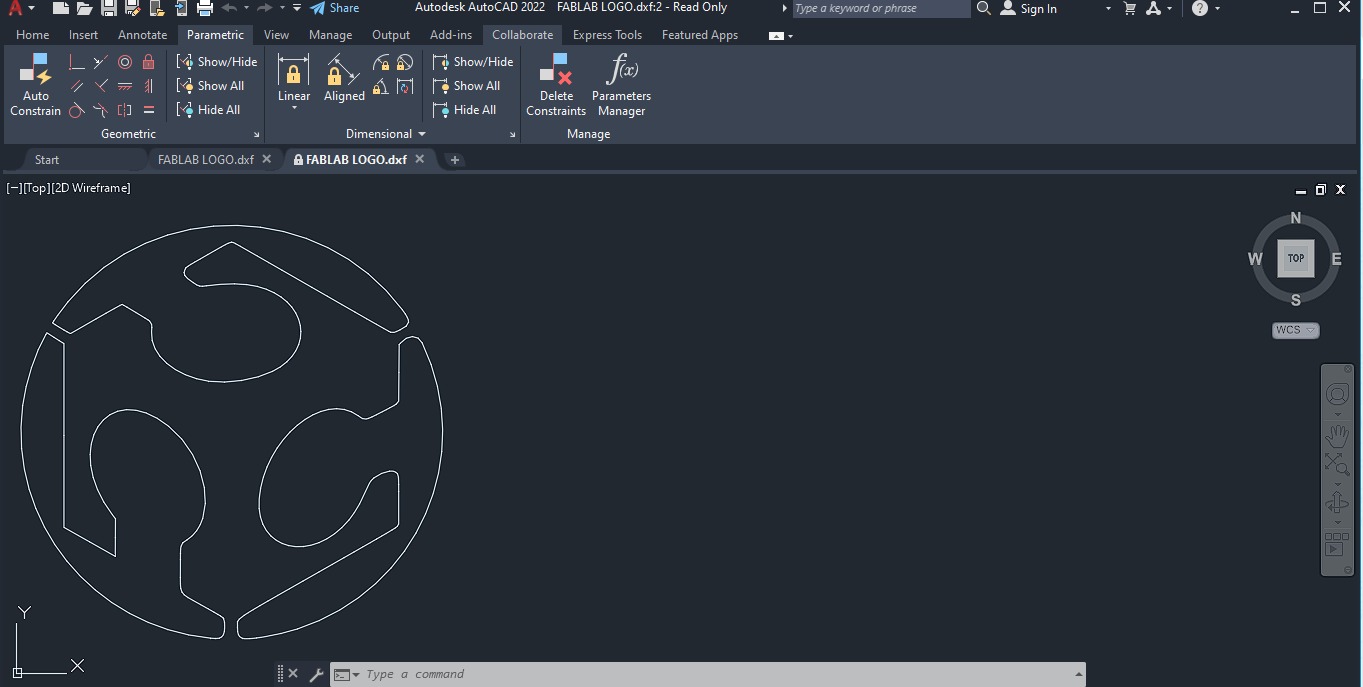Click the Delete Constraints tool
Screen dimensions: 1363x687
[x=556, y=85]
